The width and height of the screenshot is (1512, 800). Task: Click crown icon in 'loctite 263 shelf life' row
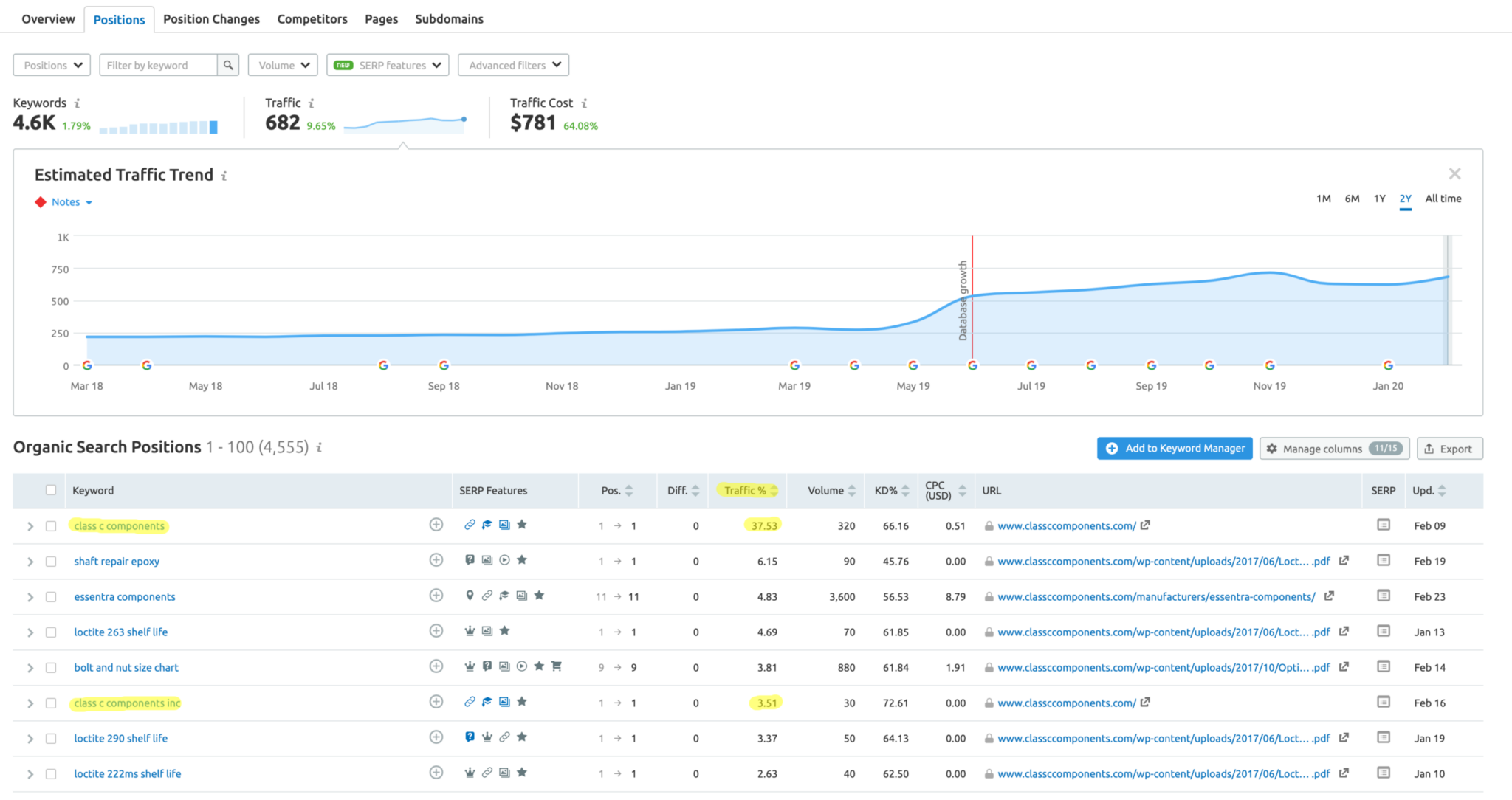[x=470, y=631]
